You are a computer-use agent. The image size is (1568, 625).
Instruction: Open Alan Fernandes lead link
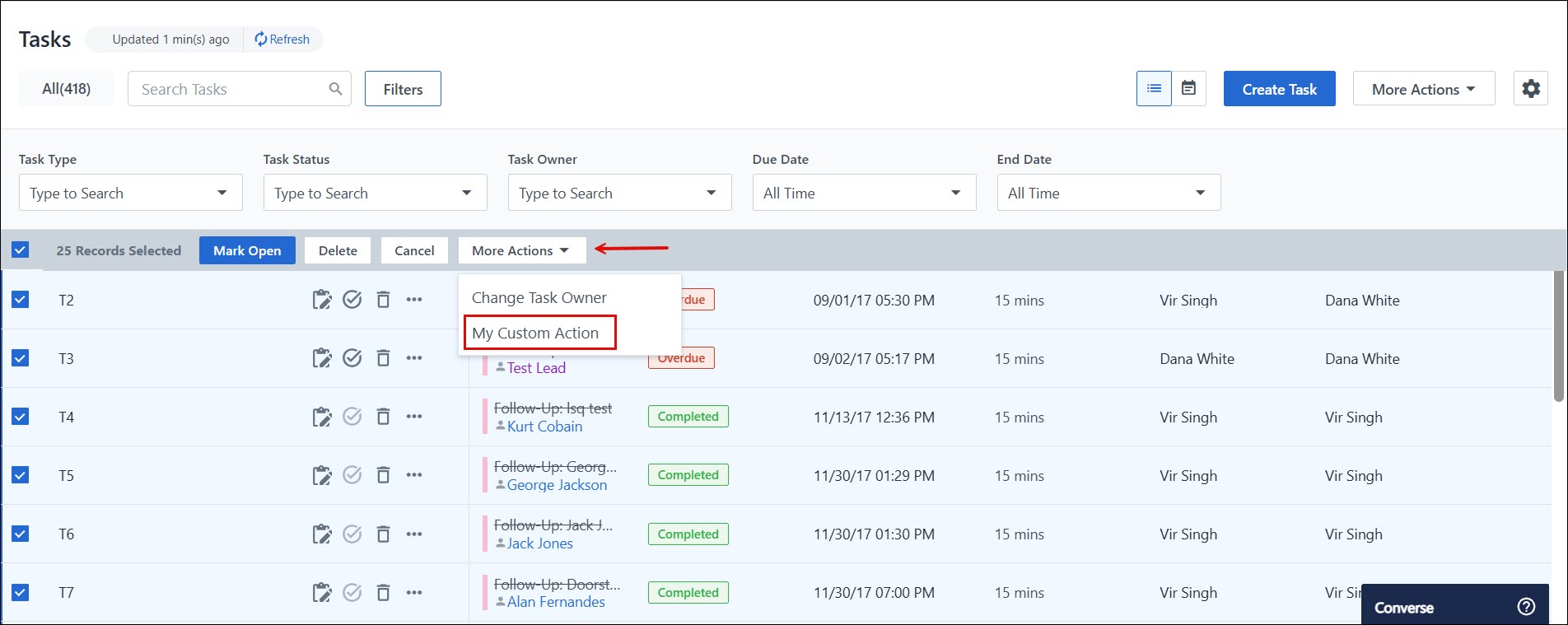[x=556, y=602]
